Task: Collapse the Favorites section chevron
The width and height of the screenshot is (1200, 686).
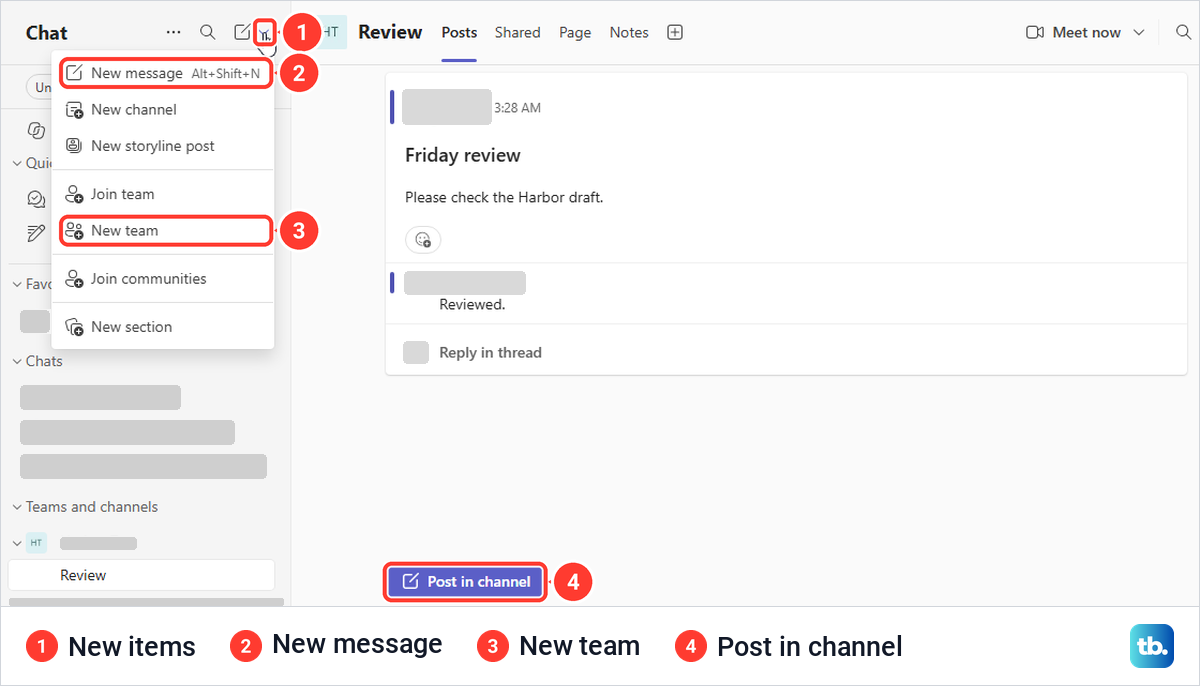Action: pyautogui.click(x=17, y=284)
